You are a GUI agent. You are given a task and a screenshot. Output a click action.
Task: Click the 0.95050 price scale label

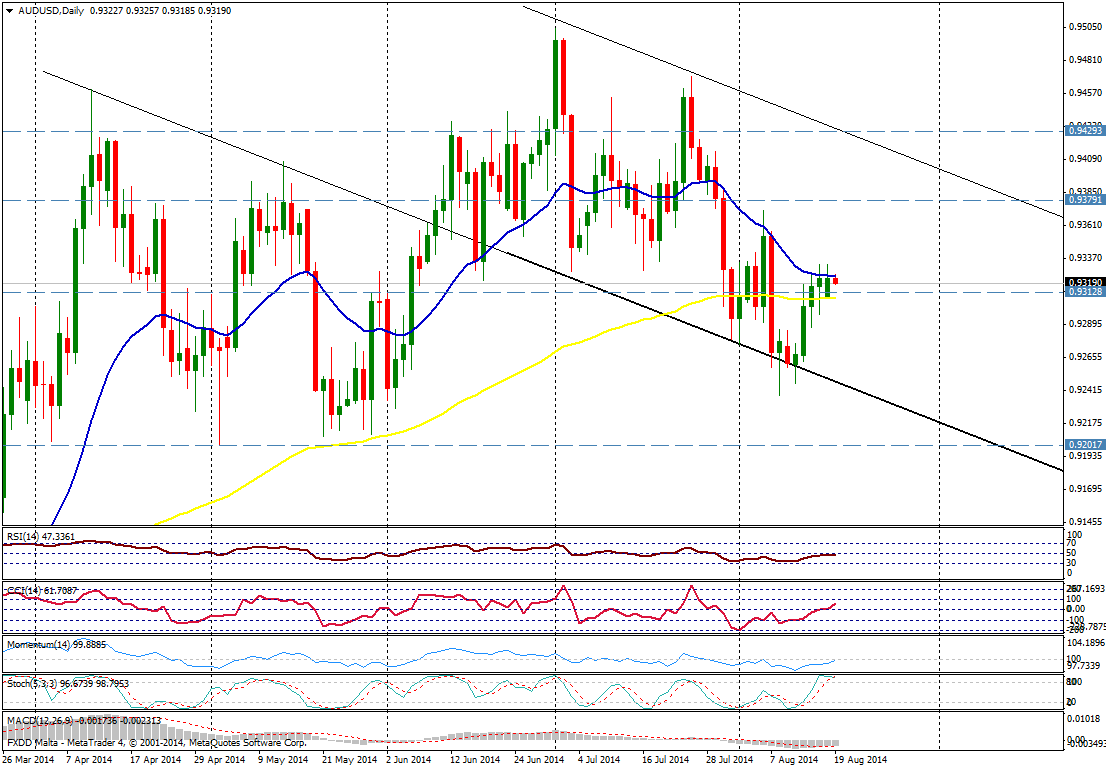point(1085,27)
